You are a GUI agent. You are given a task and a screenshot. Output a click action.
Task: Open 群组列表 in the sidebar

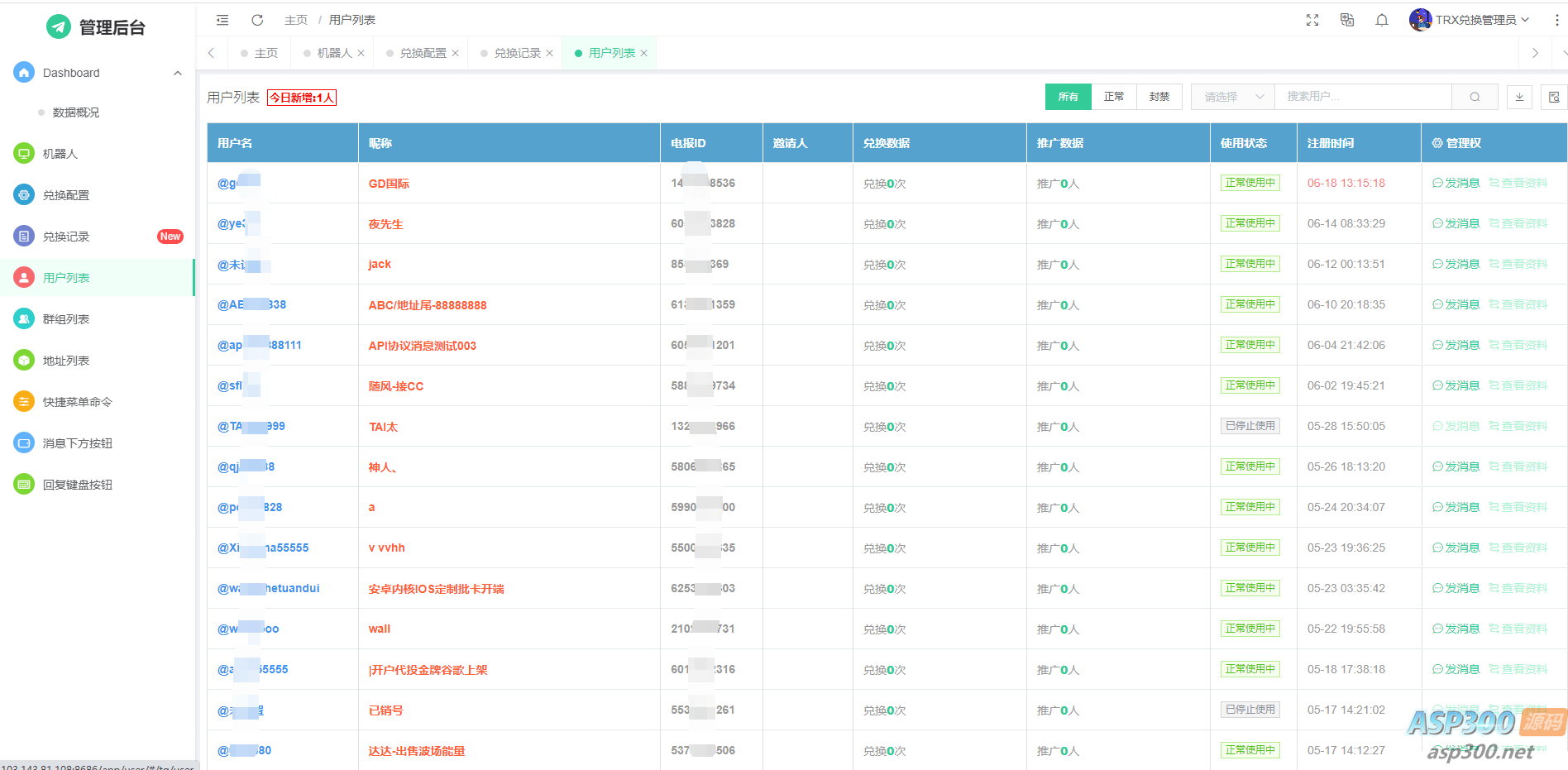(x=66, y=319)
